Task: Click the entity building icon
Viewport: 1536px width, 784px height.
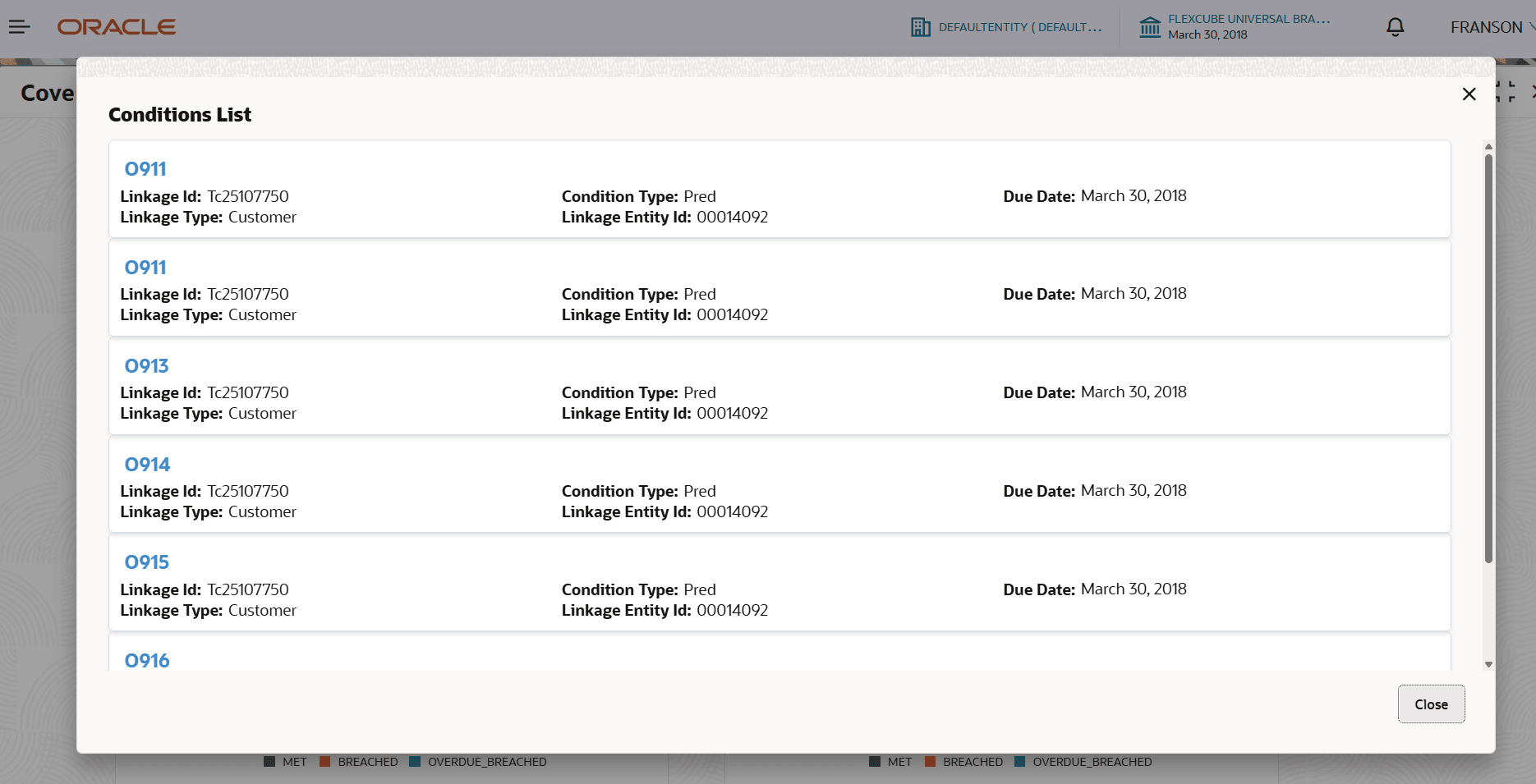Action: 920,27
